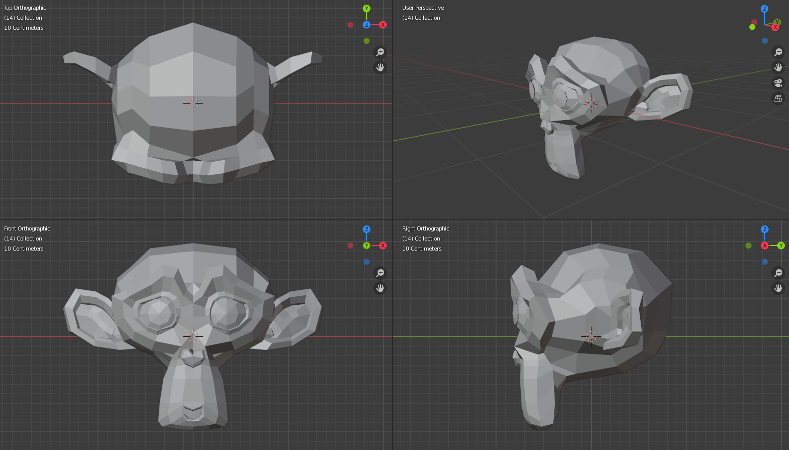
Task: Toggle camera view in the perspective viewport
Action: [x=778, y=82]
